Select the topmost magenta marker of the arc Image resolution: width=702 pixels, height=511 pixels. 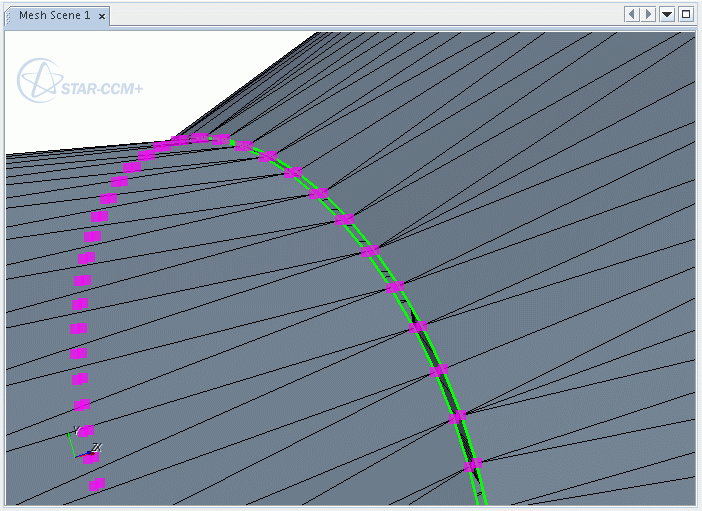click(x=200, y=138)
